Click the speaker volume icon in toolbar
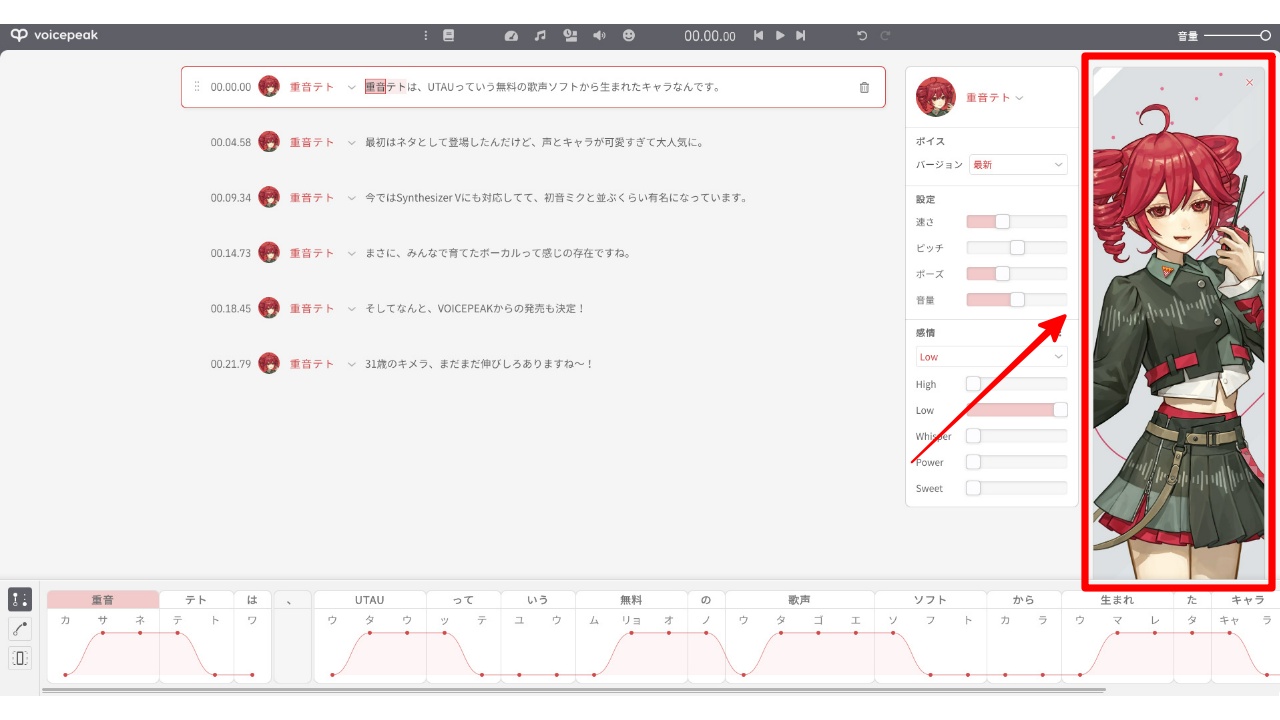 coord(599,35)
